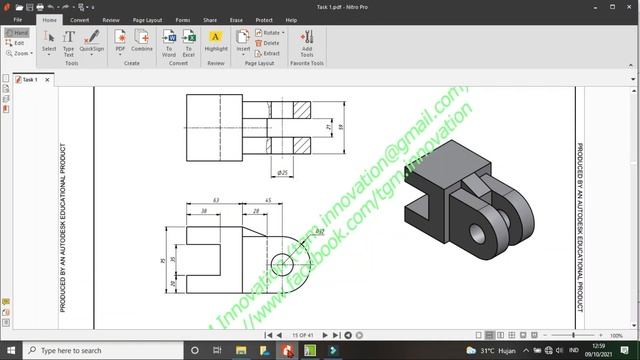
Task: Activate the Hand tool
Action: 17,33
